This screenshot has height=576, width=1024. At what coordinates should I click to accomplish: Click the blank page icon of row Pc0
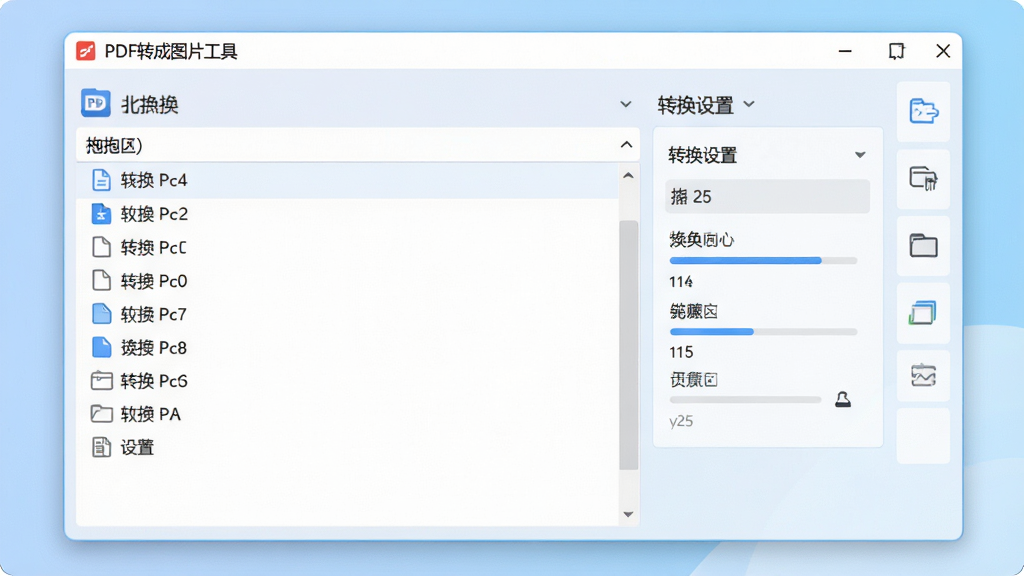tap(101, 280)
